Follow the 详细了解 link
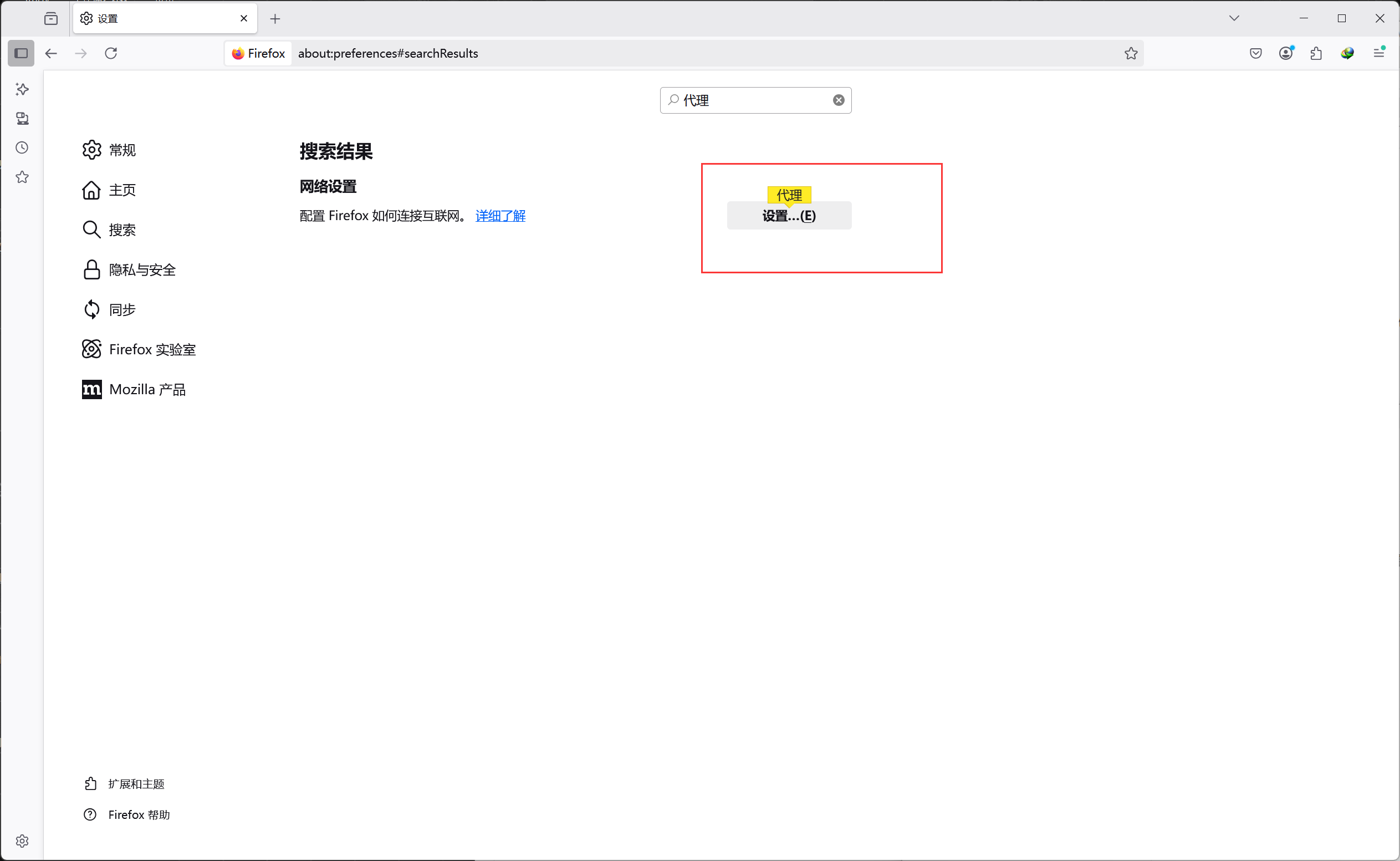 click(500, 216)
